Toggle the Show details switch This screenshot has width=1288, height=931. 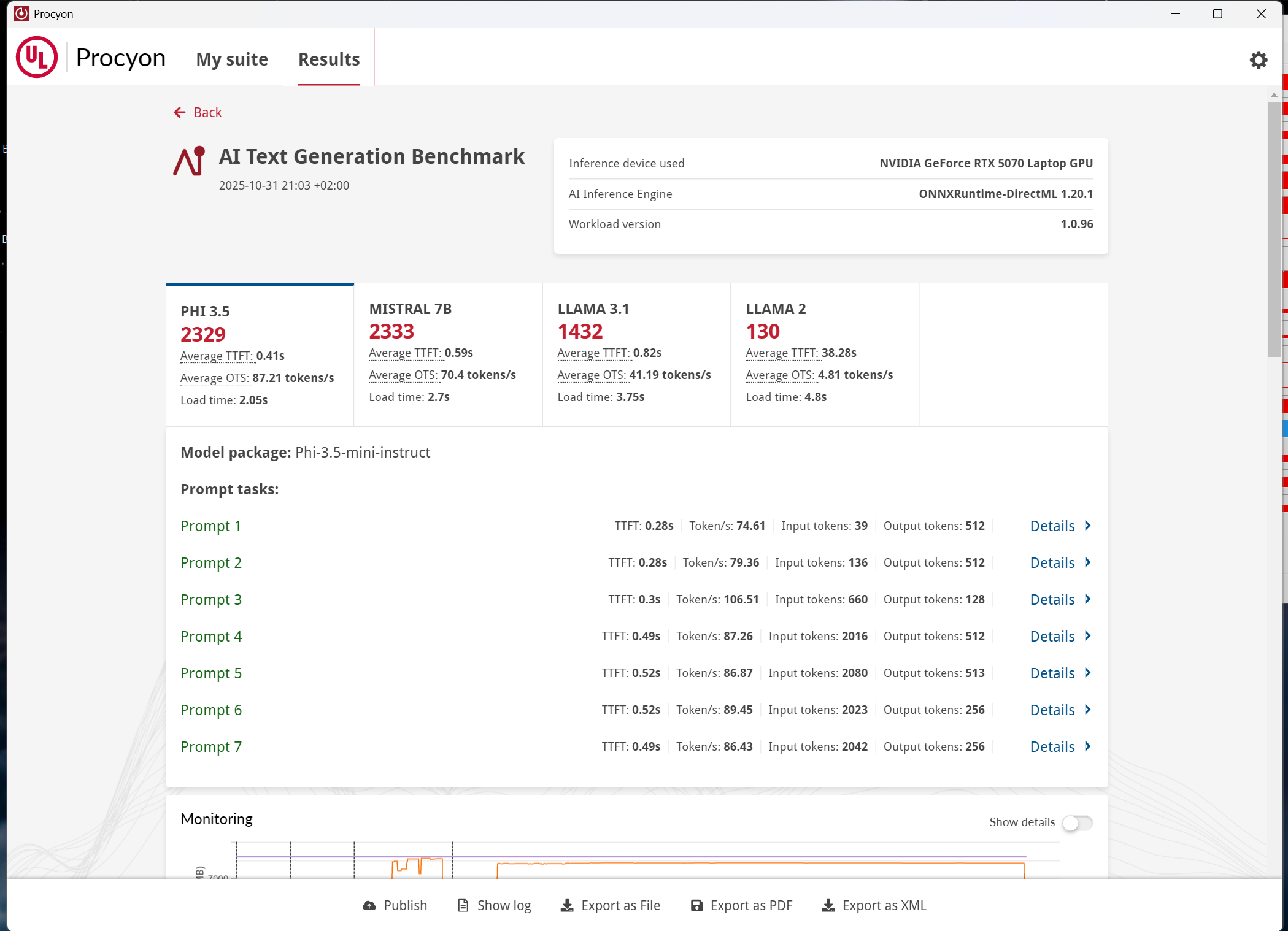point(1077,822)
